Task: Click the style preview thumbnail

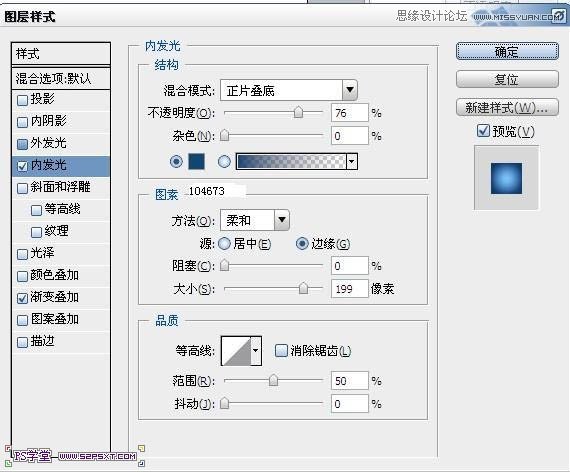Action: [x=506, y=178]
